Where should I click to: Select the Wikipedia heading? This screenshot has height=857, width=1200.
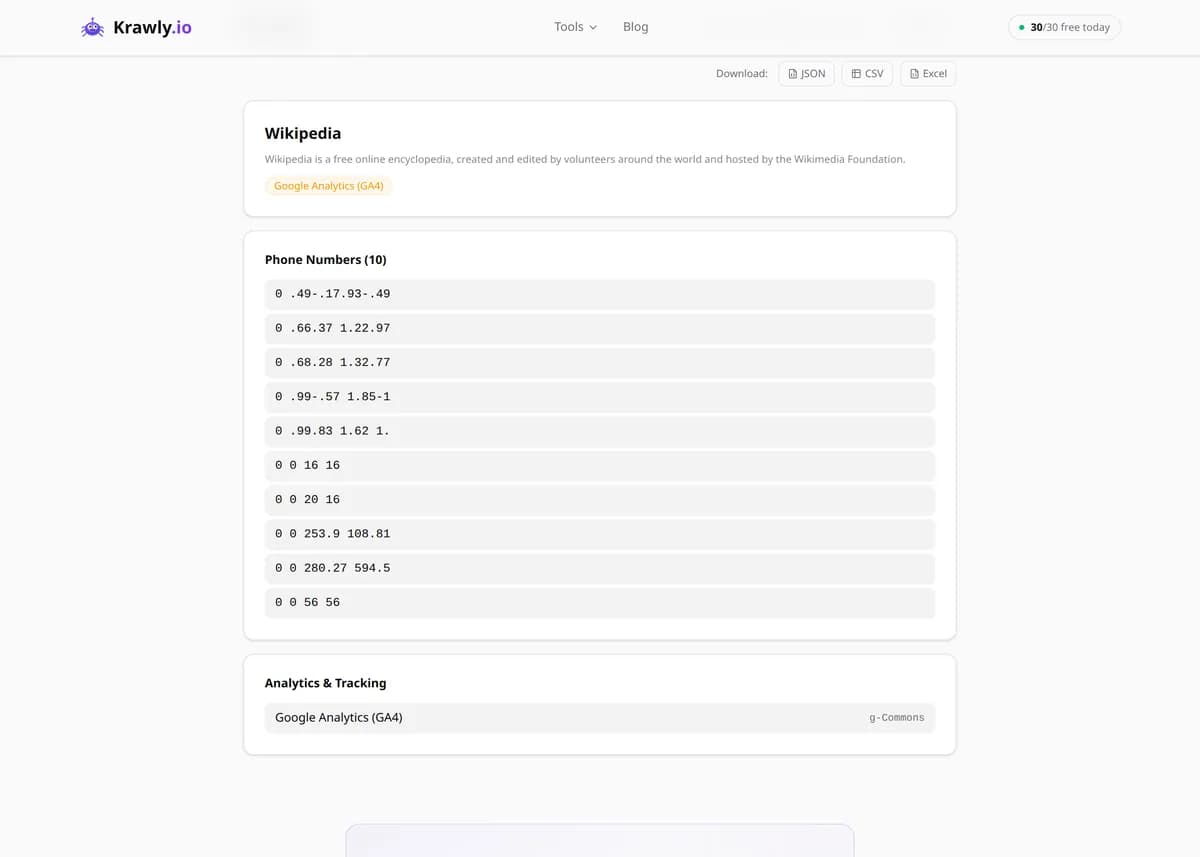click(303, 133)
